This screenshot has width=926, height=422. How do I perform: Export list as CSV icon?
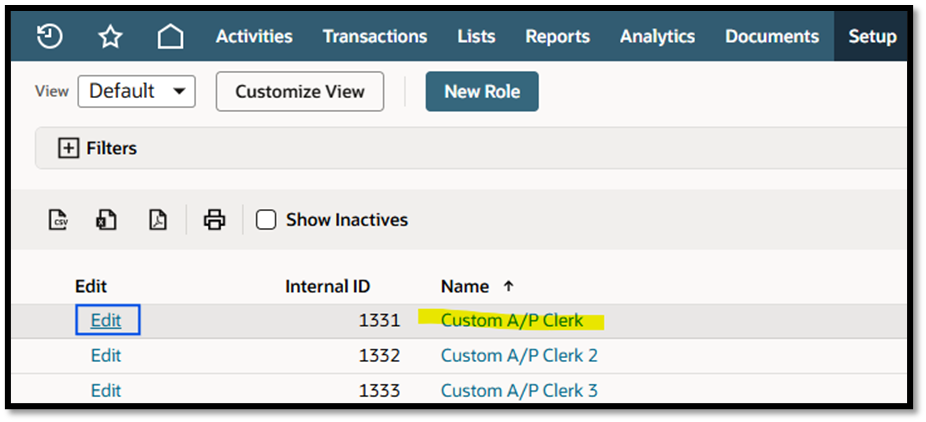click(x=58, y=220)
